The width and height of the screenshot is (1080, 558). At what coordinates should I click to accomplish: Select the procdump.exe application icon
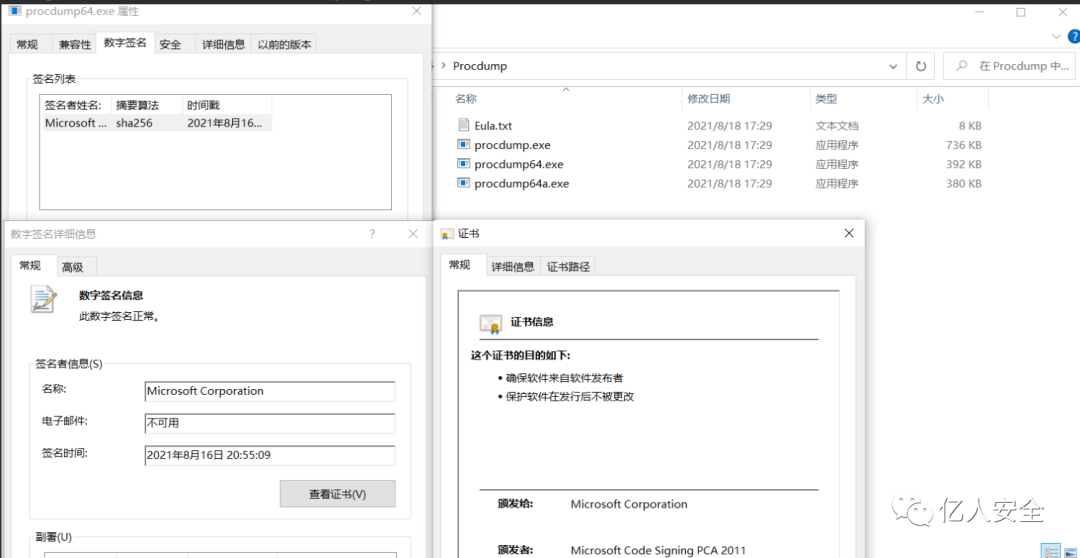[x=463, y=145]
